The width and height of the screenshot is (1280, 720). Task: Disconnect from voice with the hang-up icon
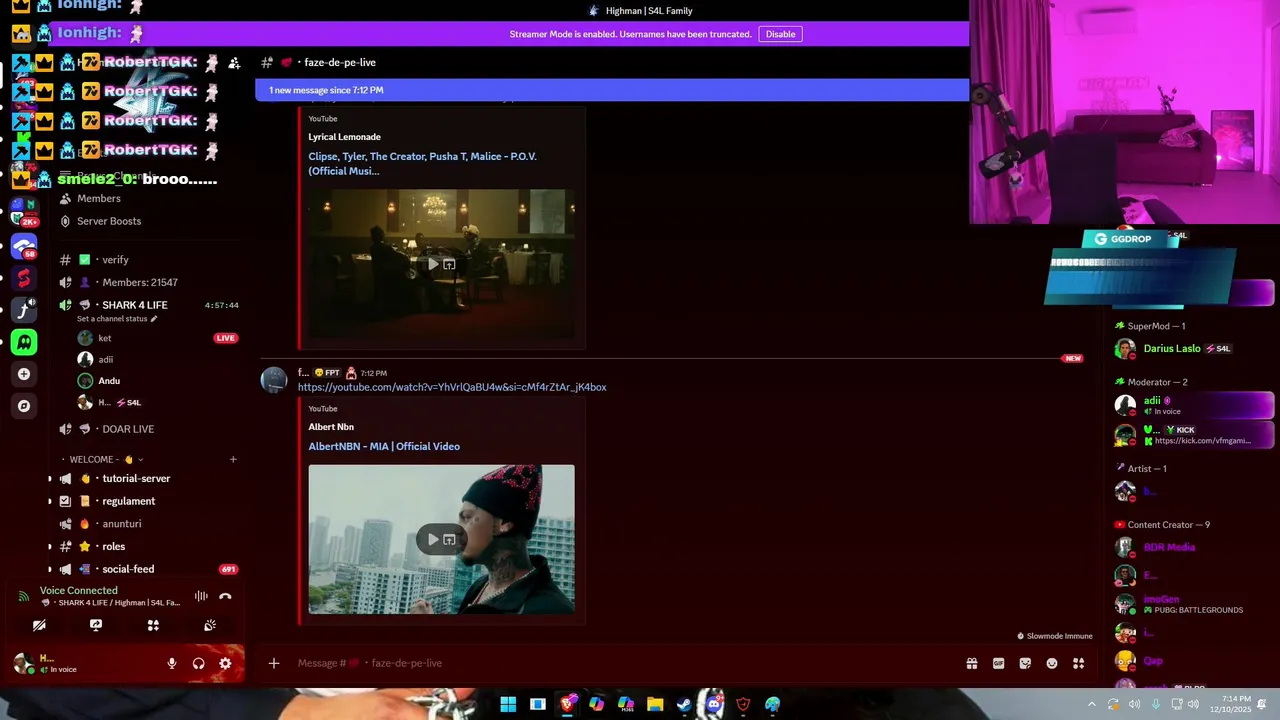pyautogui.click(x=225, y=597)
